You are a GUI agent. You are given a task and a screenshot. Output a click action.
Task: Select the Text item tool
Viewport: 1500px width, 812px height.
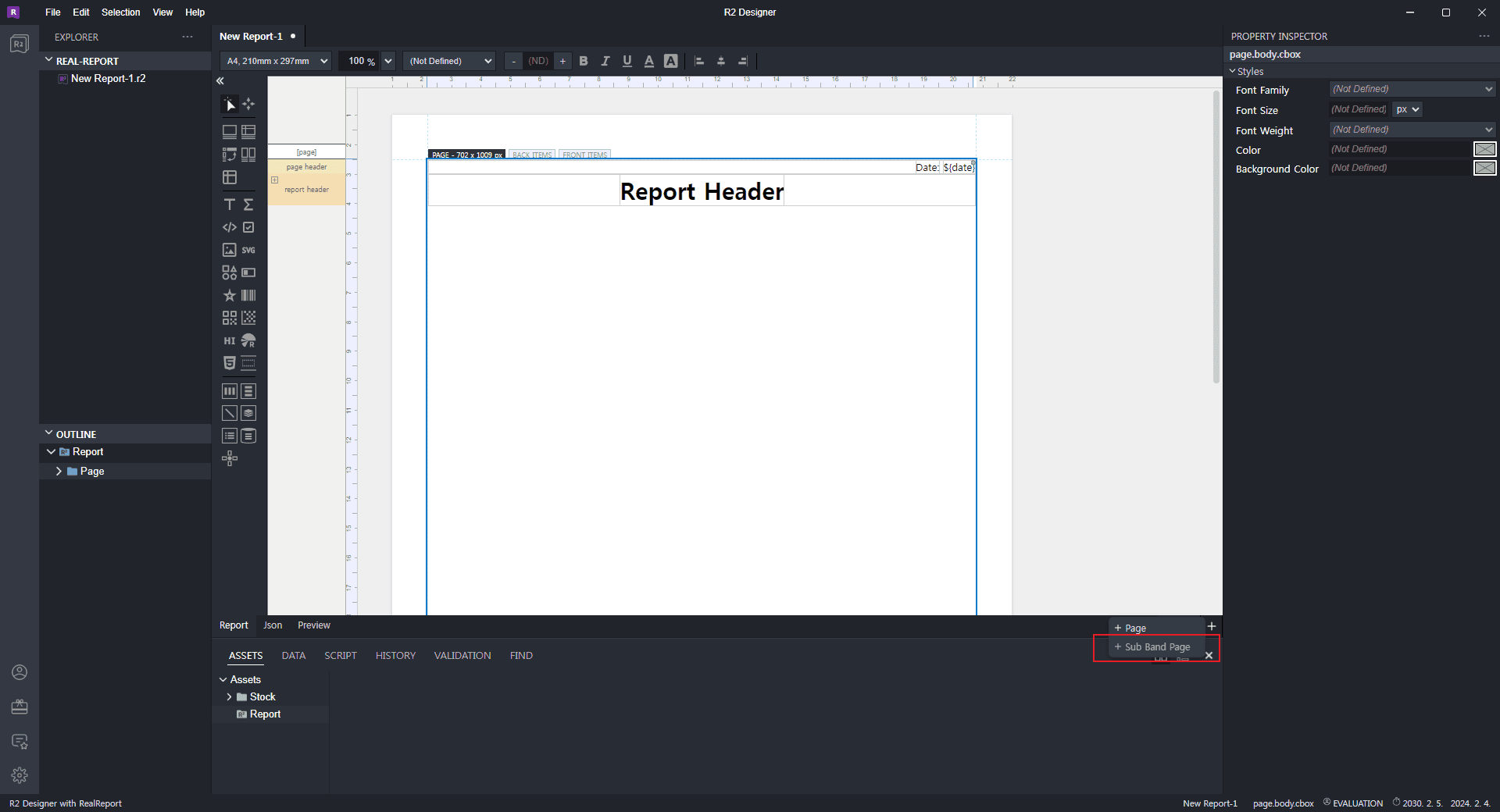click(230, 205)
